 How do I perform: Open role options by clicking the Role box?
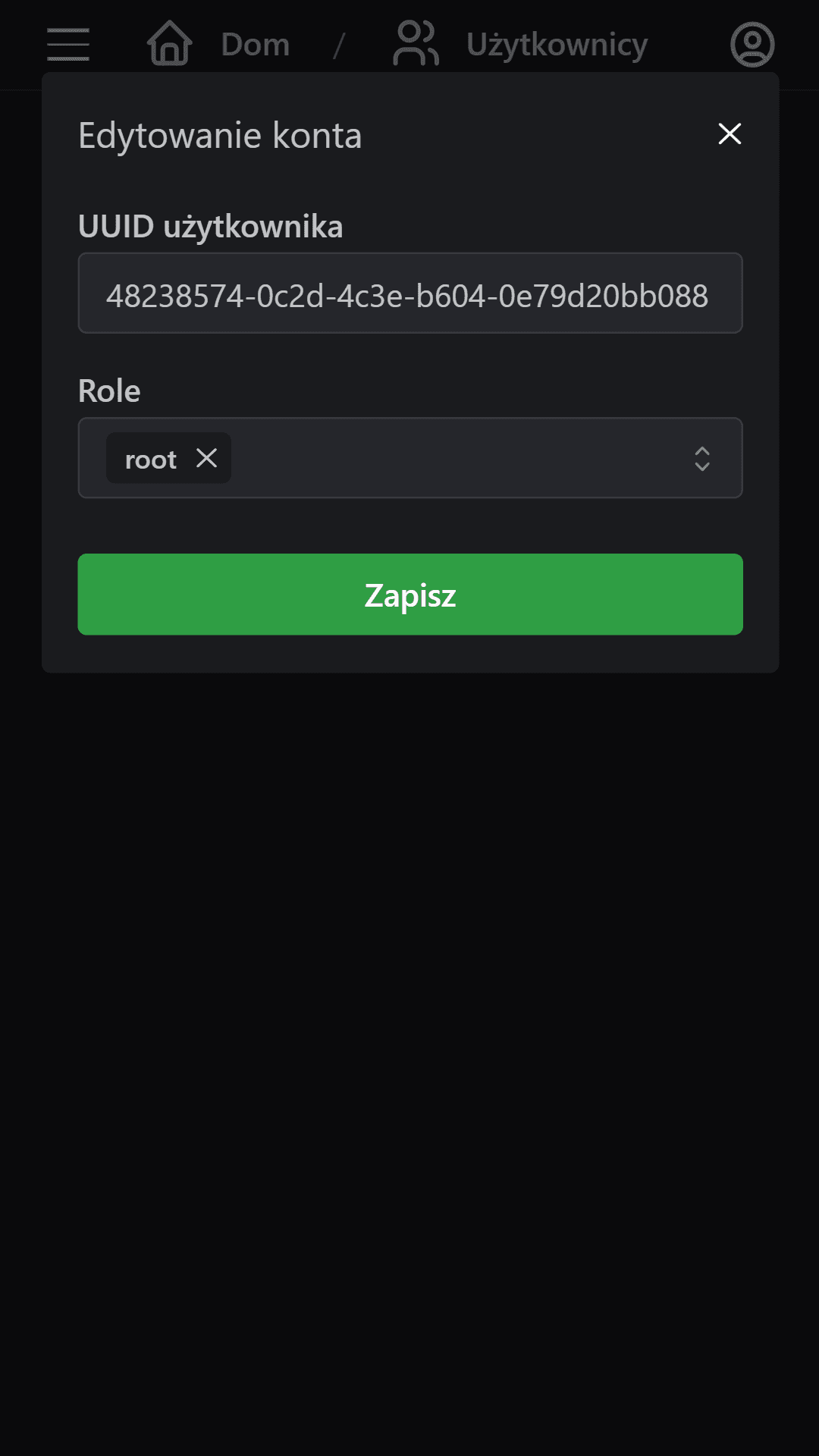[455, 458]
